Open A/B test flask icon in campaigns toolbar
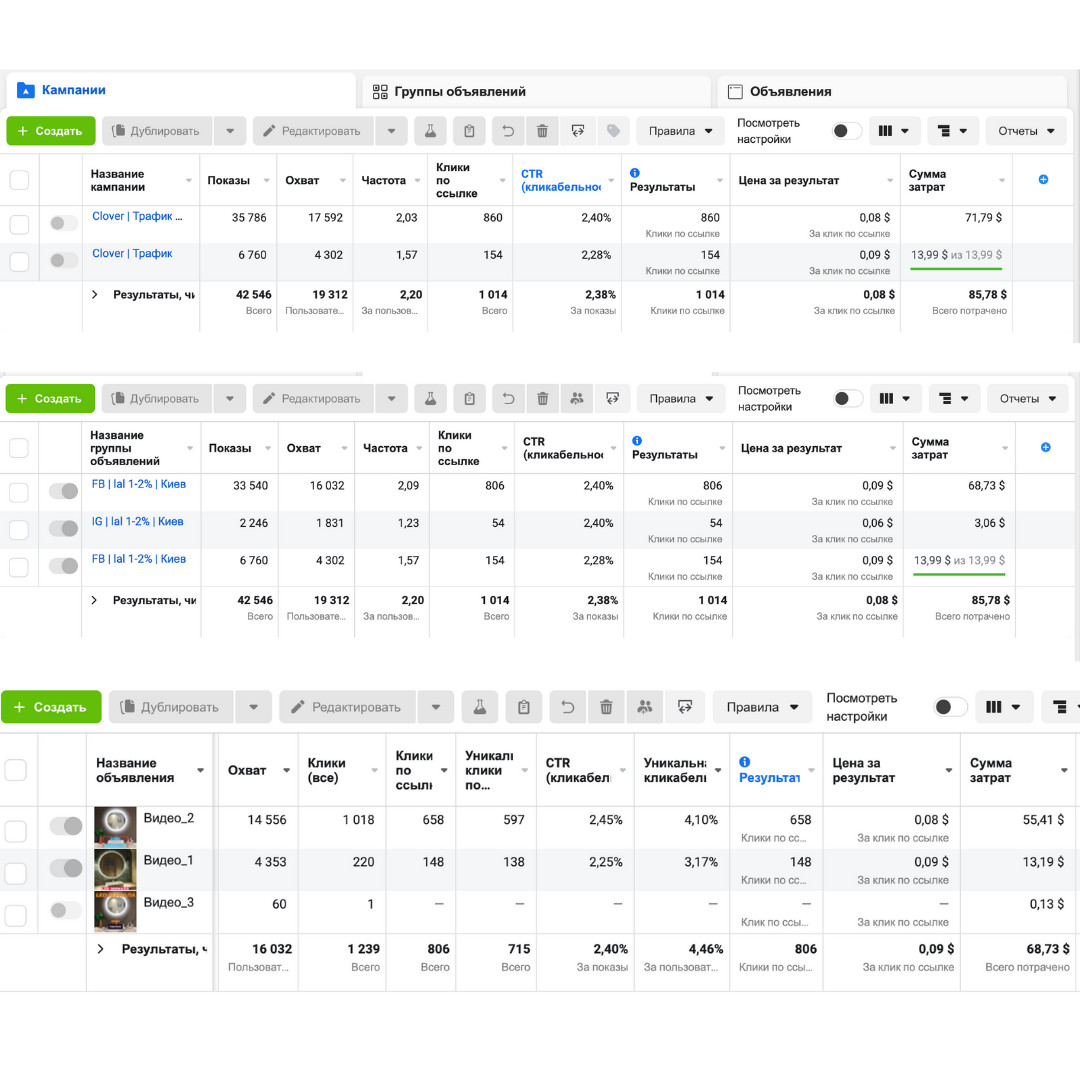The width and height of the screenshot is (1080, 1080). coord(430,131)
